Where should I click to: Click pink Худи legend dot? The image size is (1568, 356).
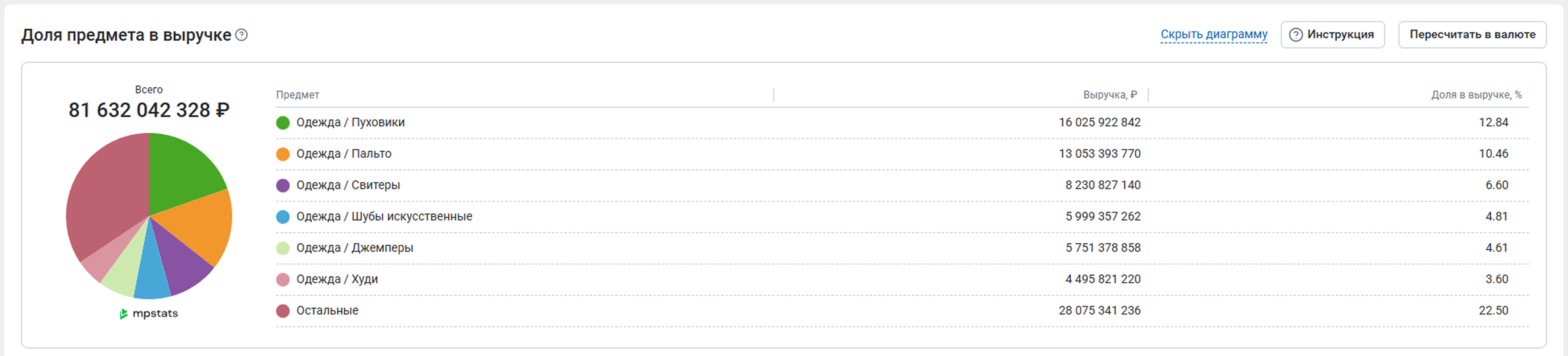click(x=283, y=279)
